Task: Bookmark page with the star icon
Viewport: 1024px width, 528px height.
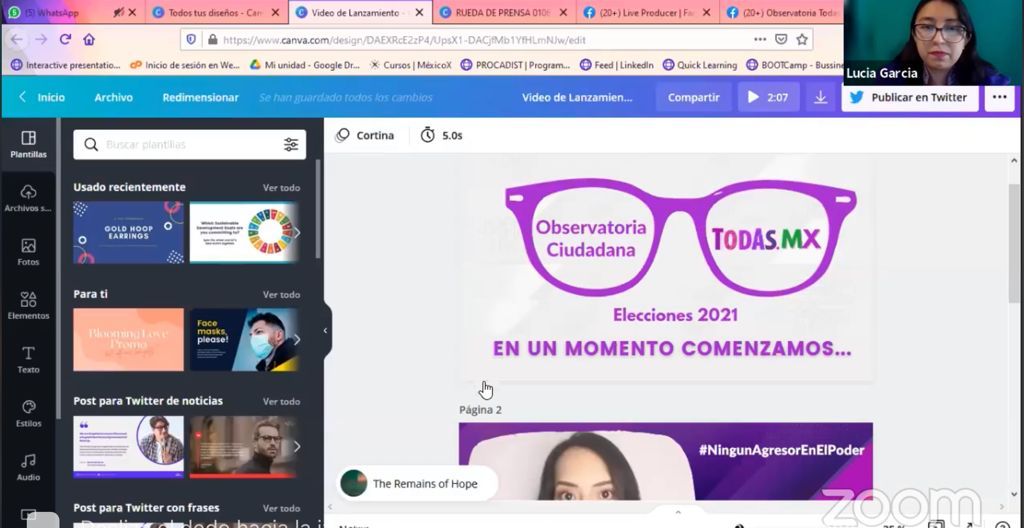Action: (x=802, y=39)
